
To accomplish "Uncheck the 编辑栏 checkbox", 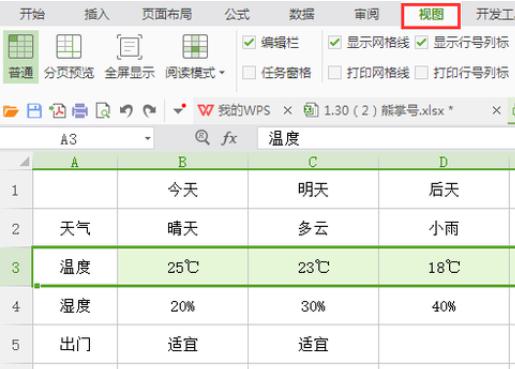I will click(249, 43).
